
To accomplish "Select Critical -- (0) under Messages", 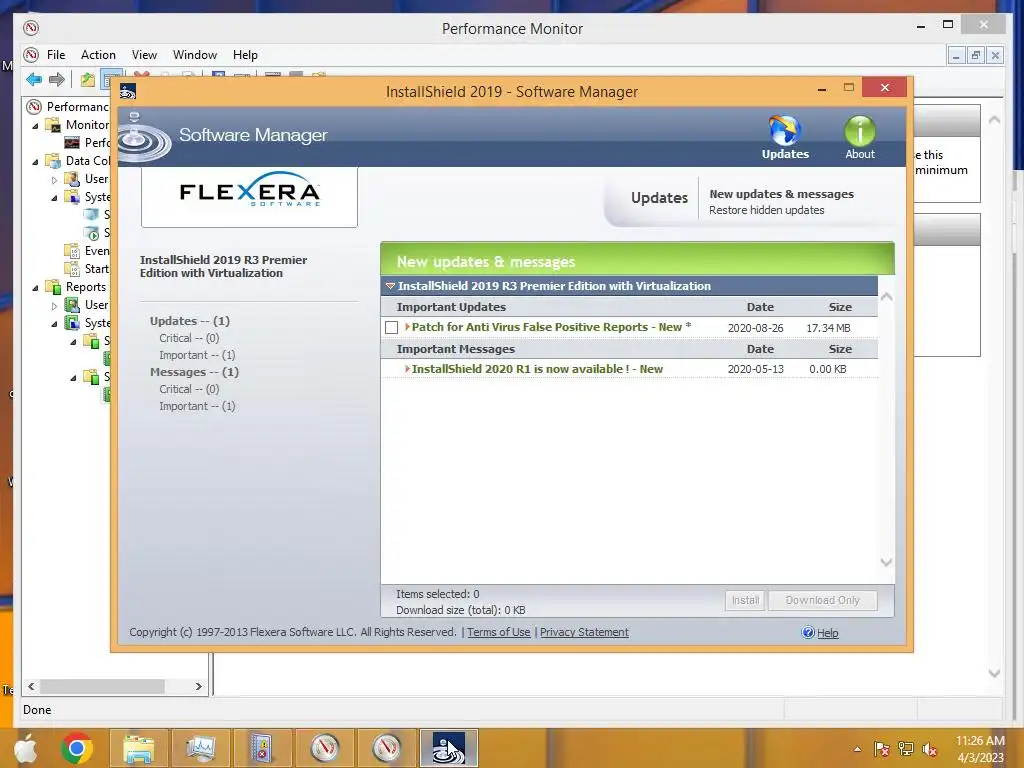I will [189, 389].
